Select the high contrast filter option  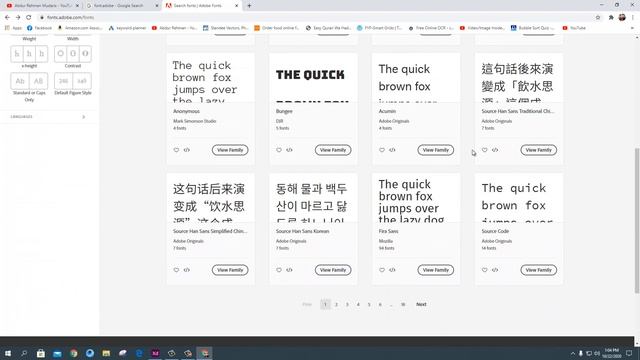pyautogui.click(x=85, y=54)
